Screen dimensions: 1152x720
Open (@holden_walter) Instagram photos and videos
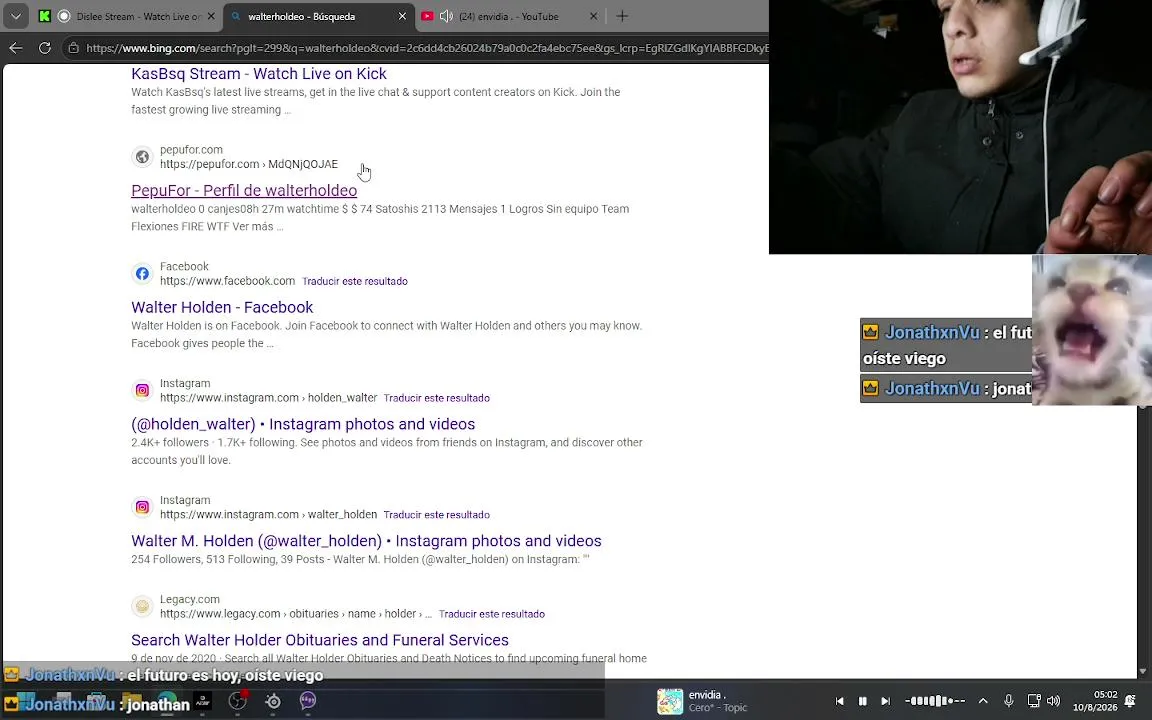click(x=303, y=424)
